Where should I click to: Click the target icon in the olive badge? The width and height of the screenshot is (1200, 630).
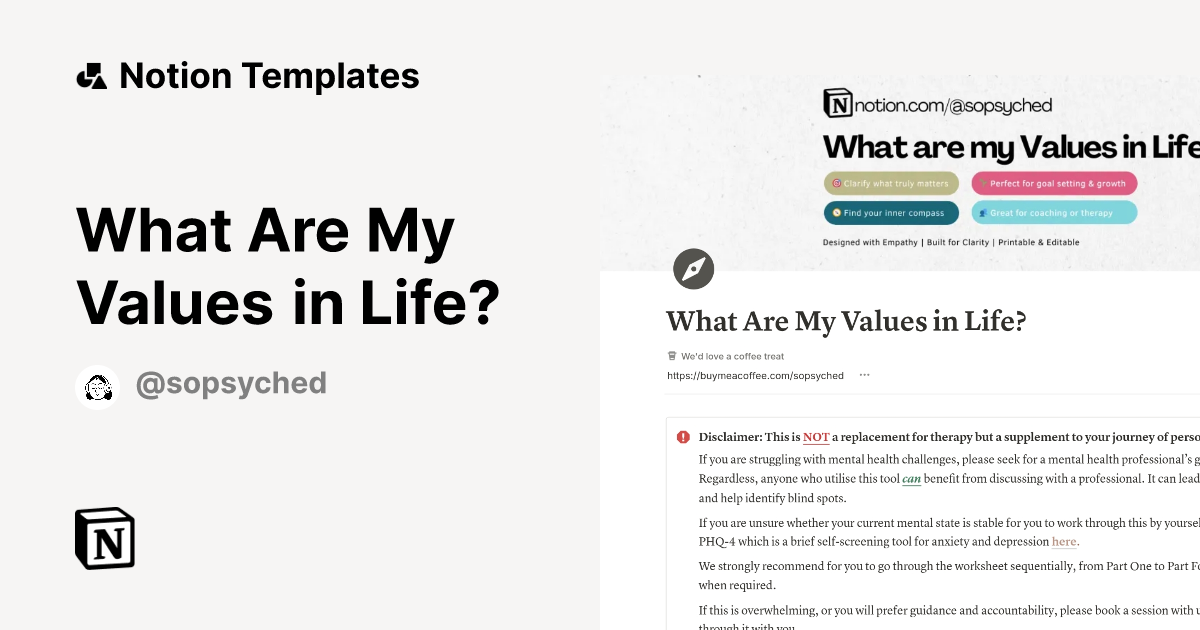coord(837,183)
